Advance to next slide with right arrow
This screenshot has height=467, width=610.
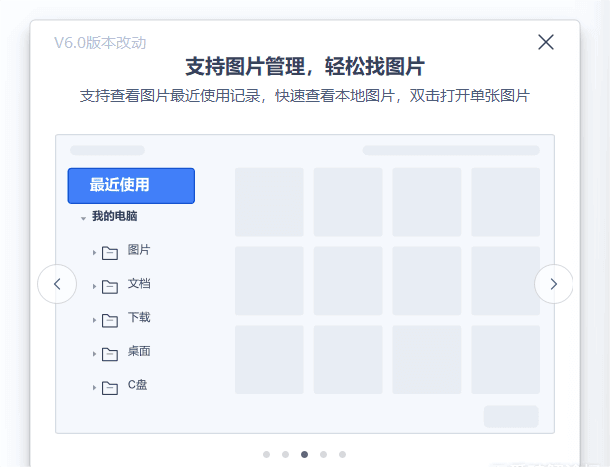pos(554,284)
